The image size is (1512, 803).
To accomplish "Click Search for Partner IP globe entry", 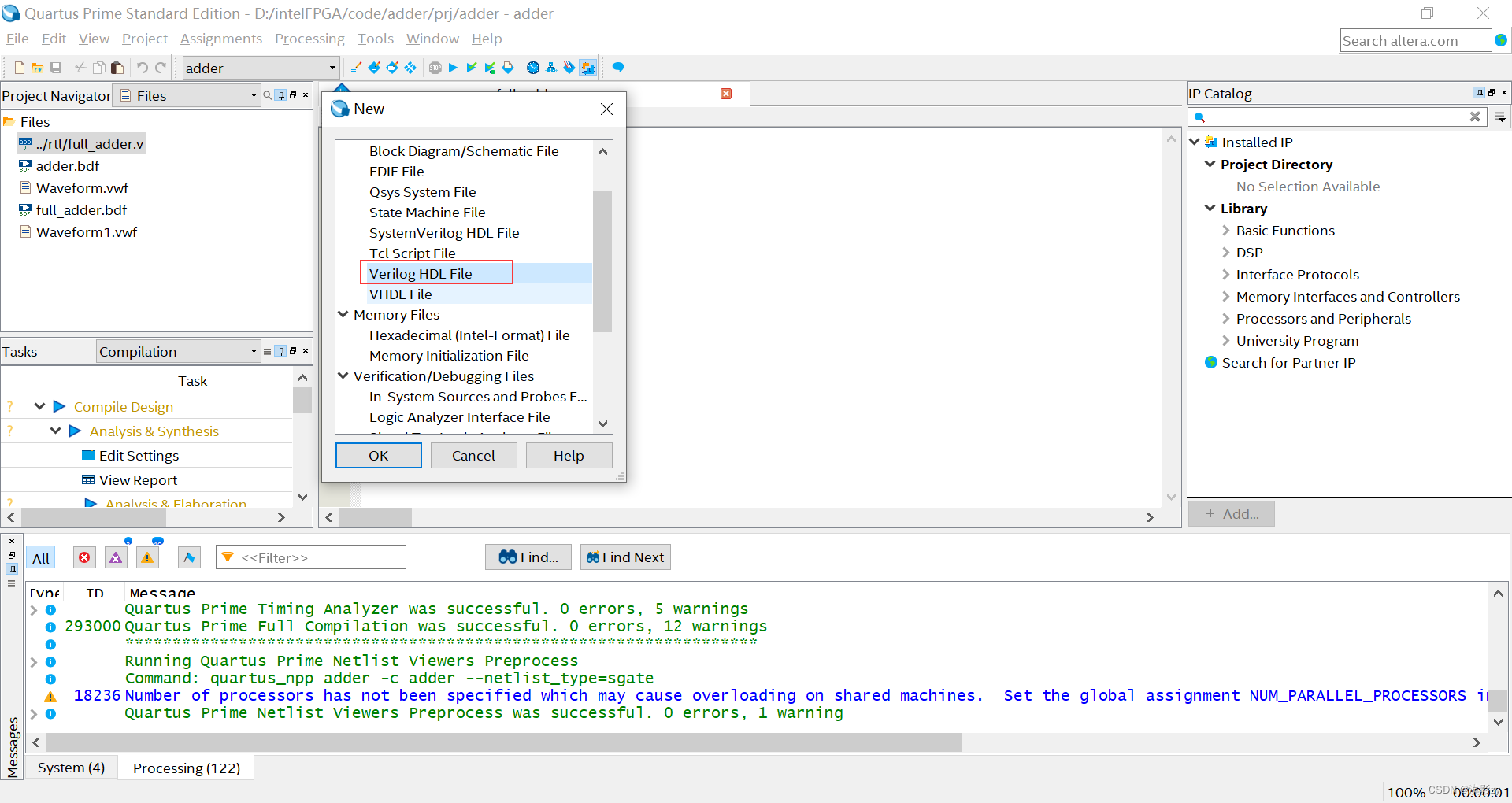I will (1280, 363).
